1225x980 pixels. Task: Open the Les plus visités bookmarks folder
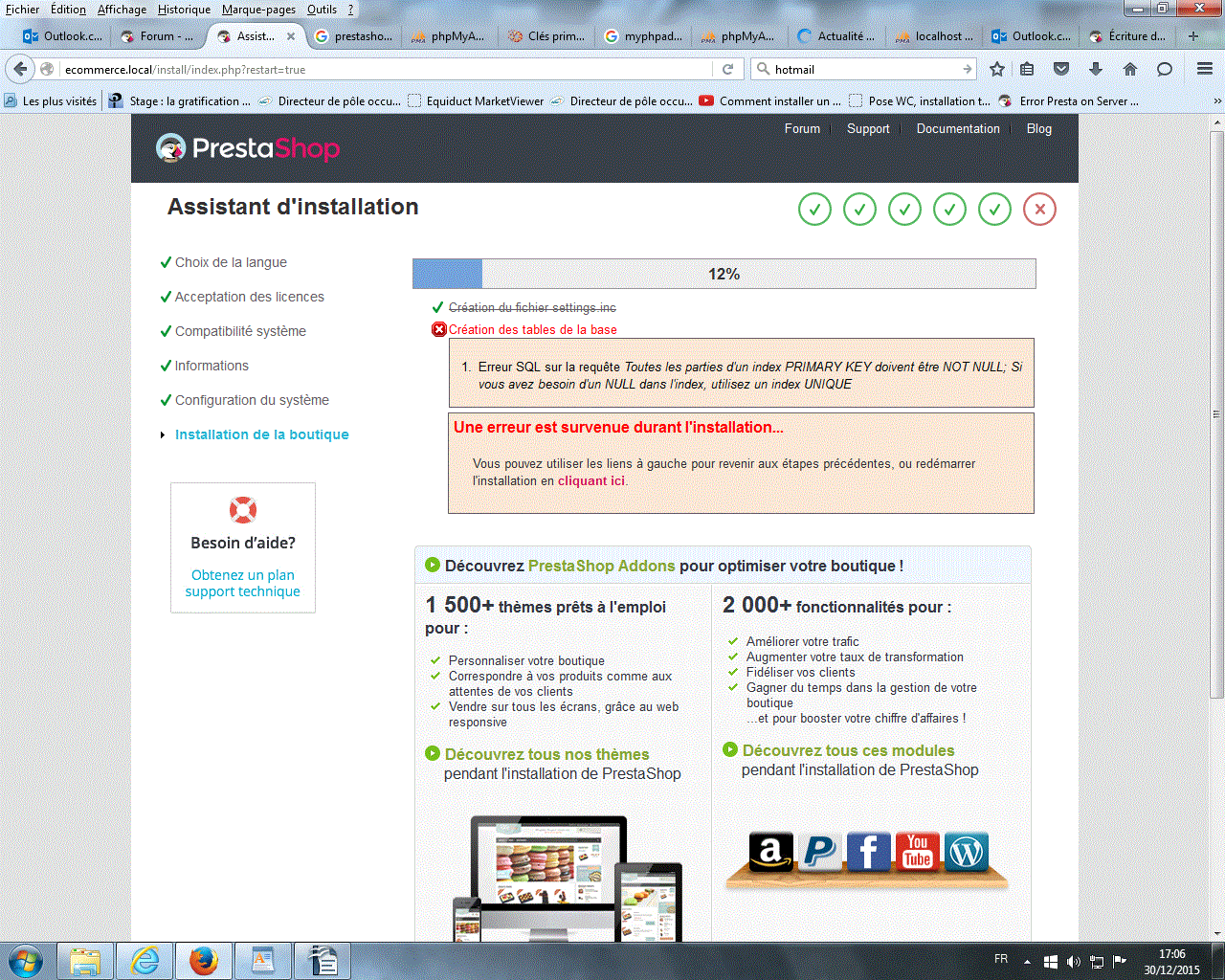(51, 100)
